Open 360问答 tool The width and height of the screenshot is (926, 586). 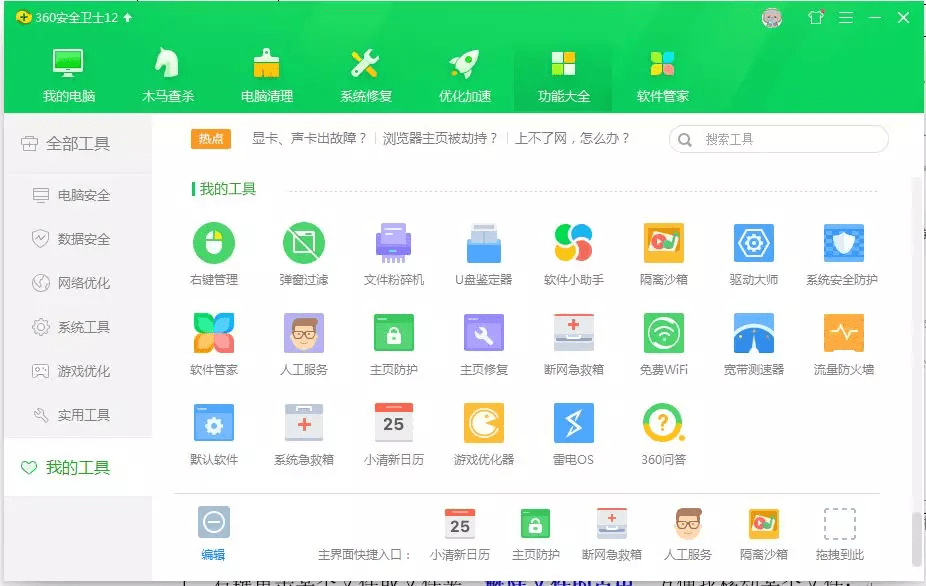(x=664, y=434)
